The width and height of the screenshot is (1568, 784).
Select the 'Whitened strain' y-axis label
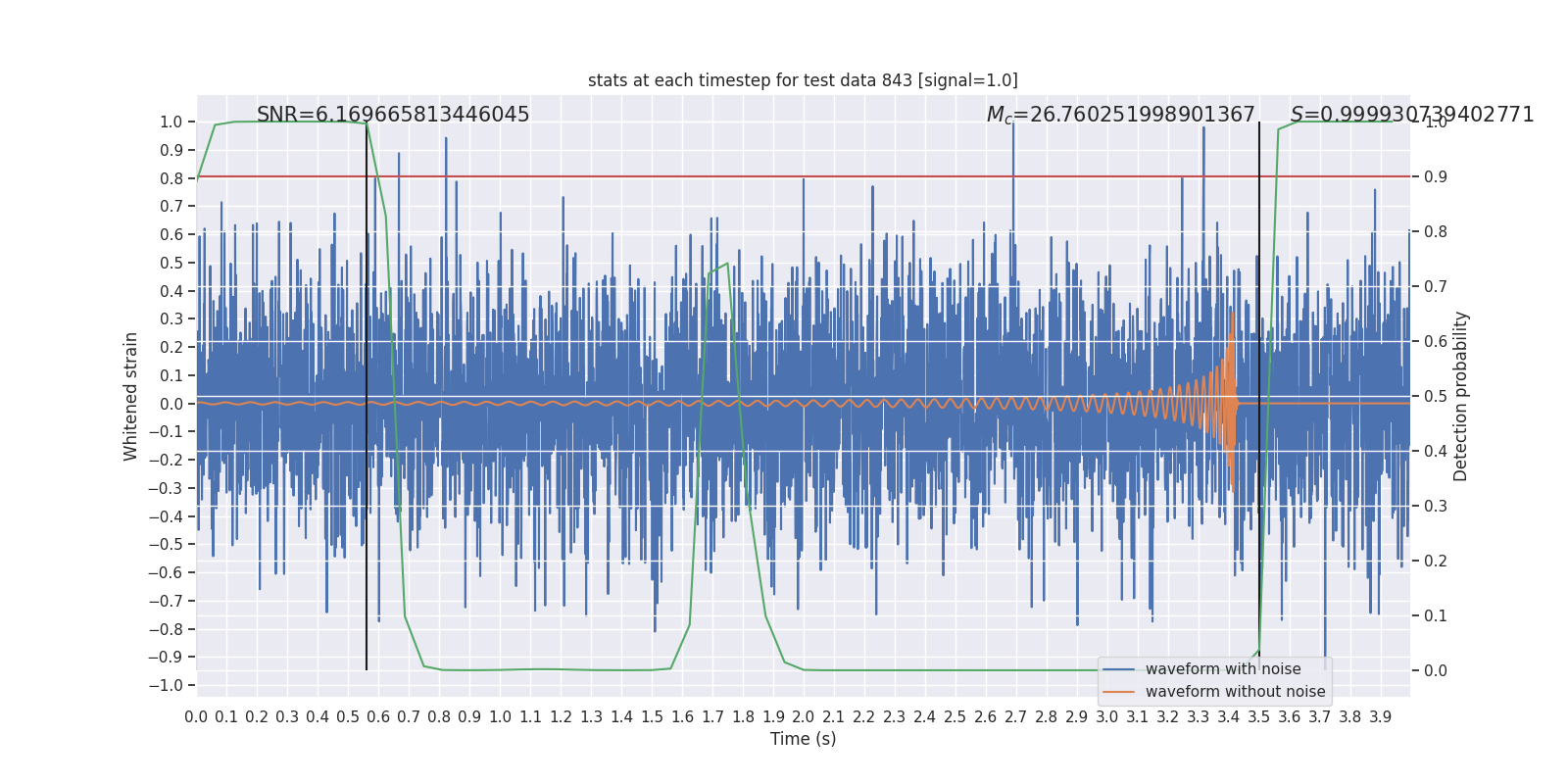pyautogui.click(x=131, y=396)
